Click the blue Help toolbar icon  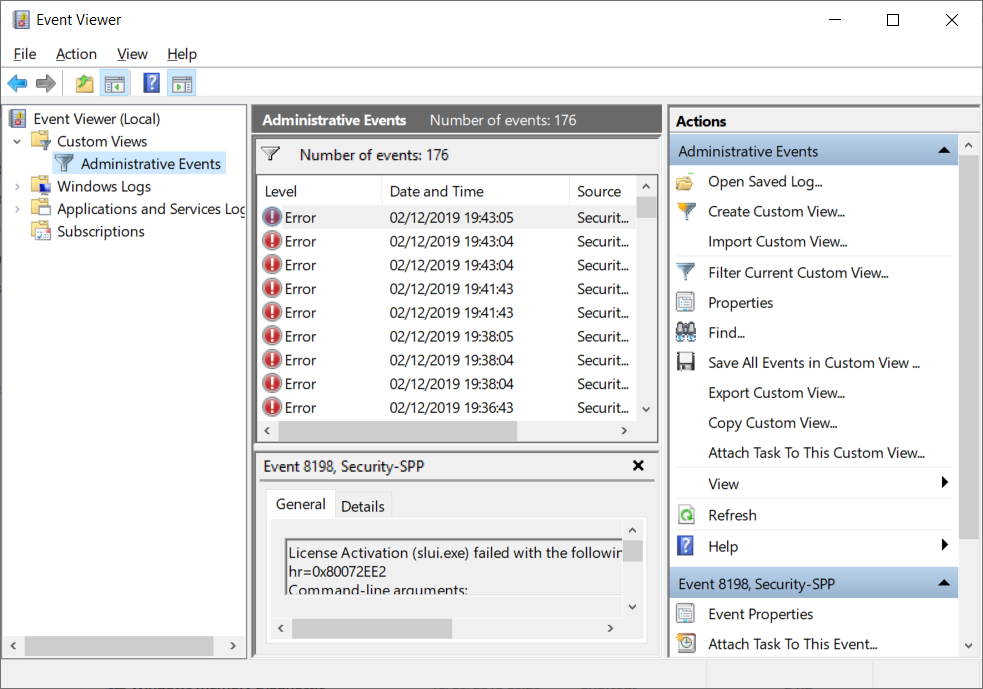pos(151,83)
